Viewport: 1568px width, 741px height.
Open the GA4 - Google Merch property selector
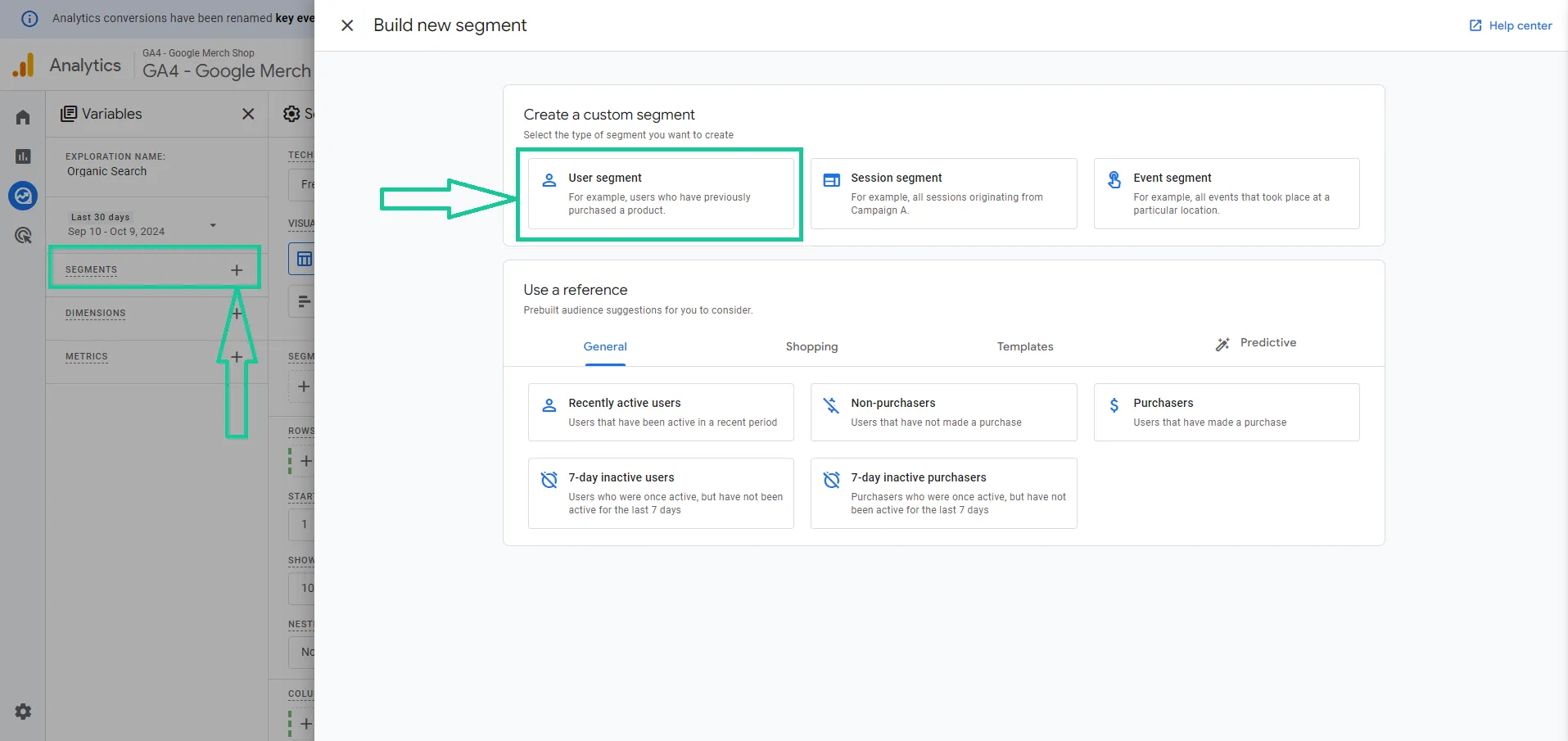[227, 64]
